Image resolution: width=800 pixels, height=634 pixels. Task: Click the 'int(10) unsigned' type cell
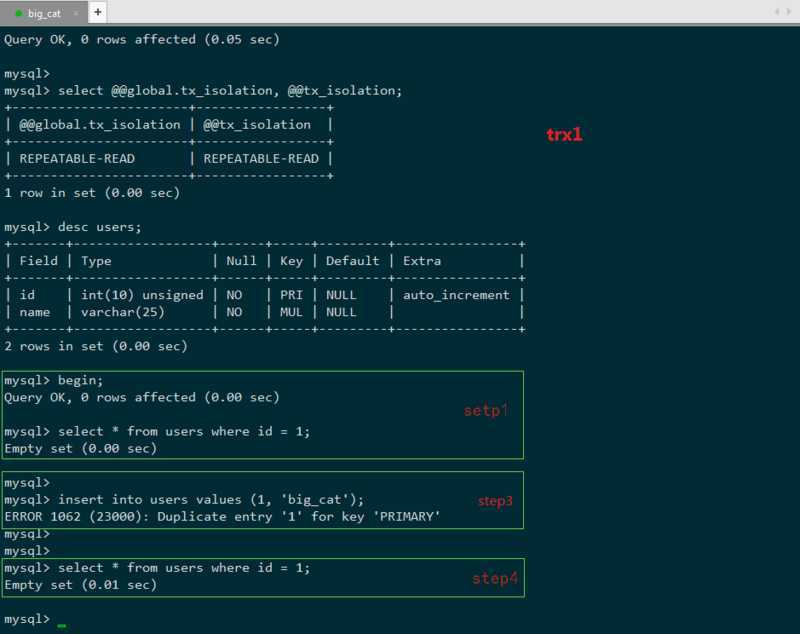click(x=142, y=295)
